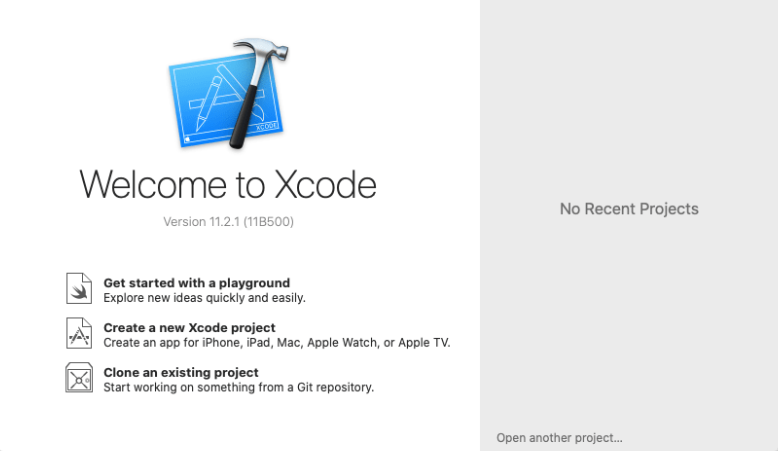Click the No Recent Projects label
Screen dimensions: 778x451
[x=629, y=209]
